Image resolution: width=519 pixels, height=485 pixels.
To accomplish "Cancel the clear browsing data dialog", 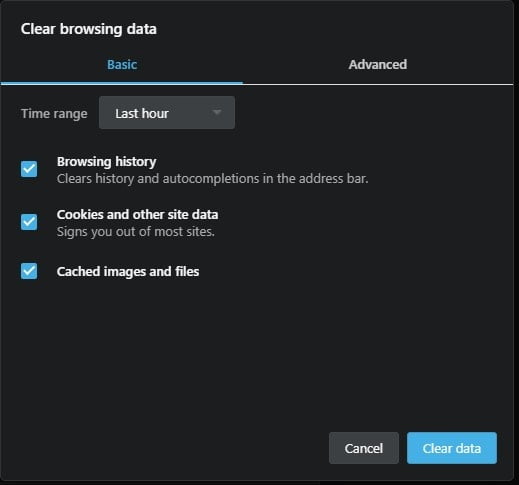I will click(364, 448).
